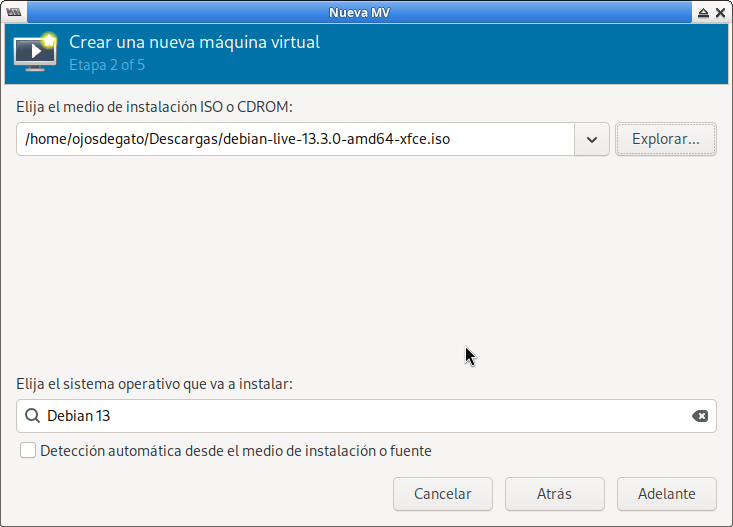The width and height of the screenshot is (733, 527).
Task: Clear the Debian 13 operating system entry
Action: (x=700, y=416)
